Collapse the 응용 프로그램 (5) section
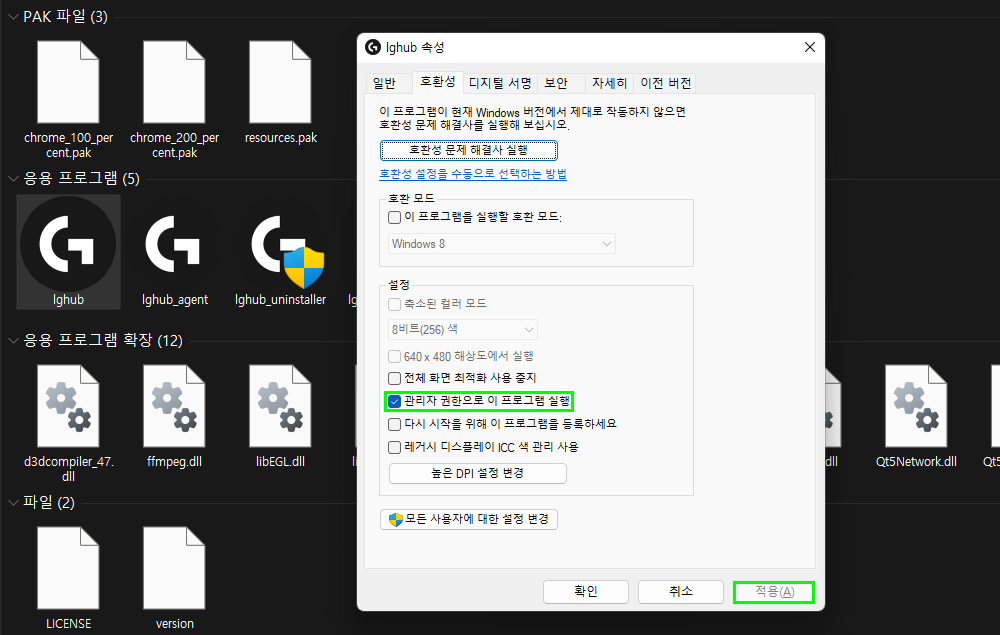 (10, 178)
